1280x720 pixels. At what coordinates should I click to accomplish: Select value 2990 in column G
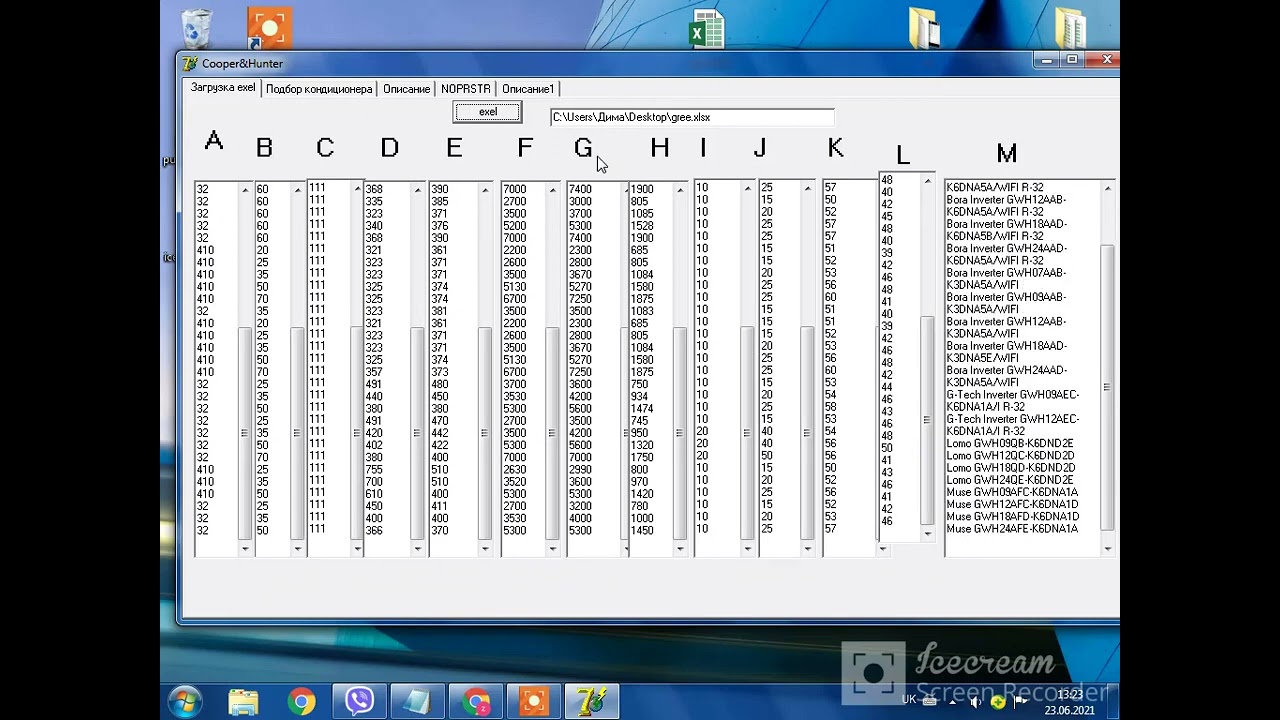[x=580, y=469]
